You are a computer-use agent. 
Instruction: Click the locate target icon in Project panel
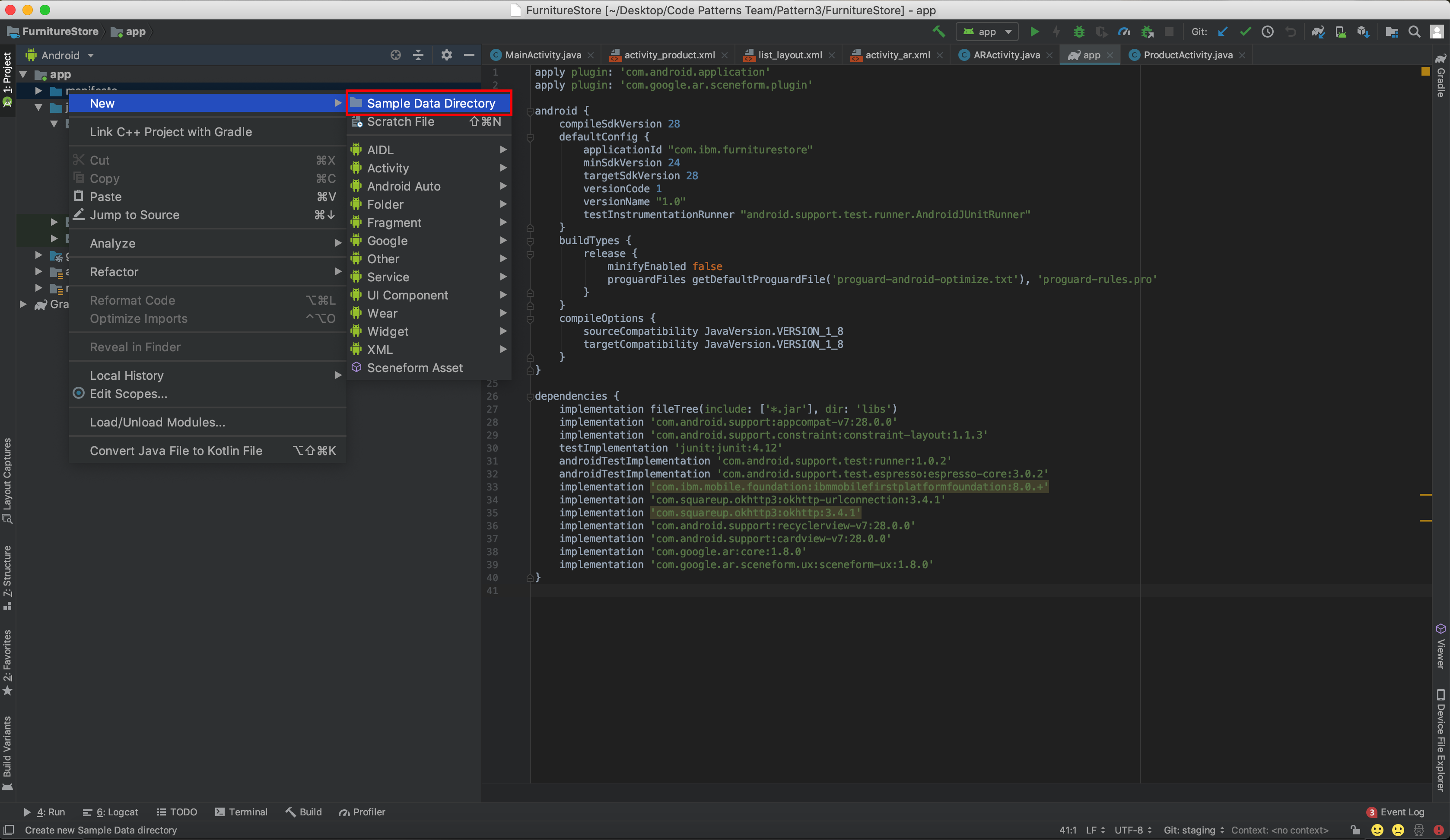pos(395,55)
